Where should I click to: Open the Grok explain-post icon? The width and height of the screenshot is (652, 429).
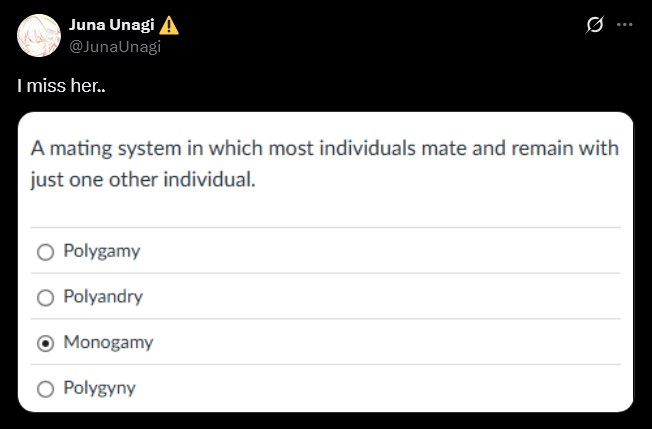click(x=594, y=24)
